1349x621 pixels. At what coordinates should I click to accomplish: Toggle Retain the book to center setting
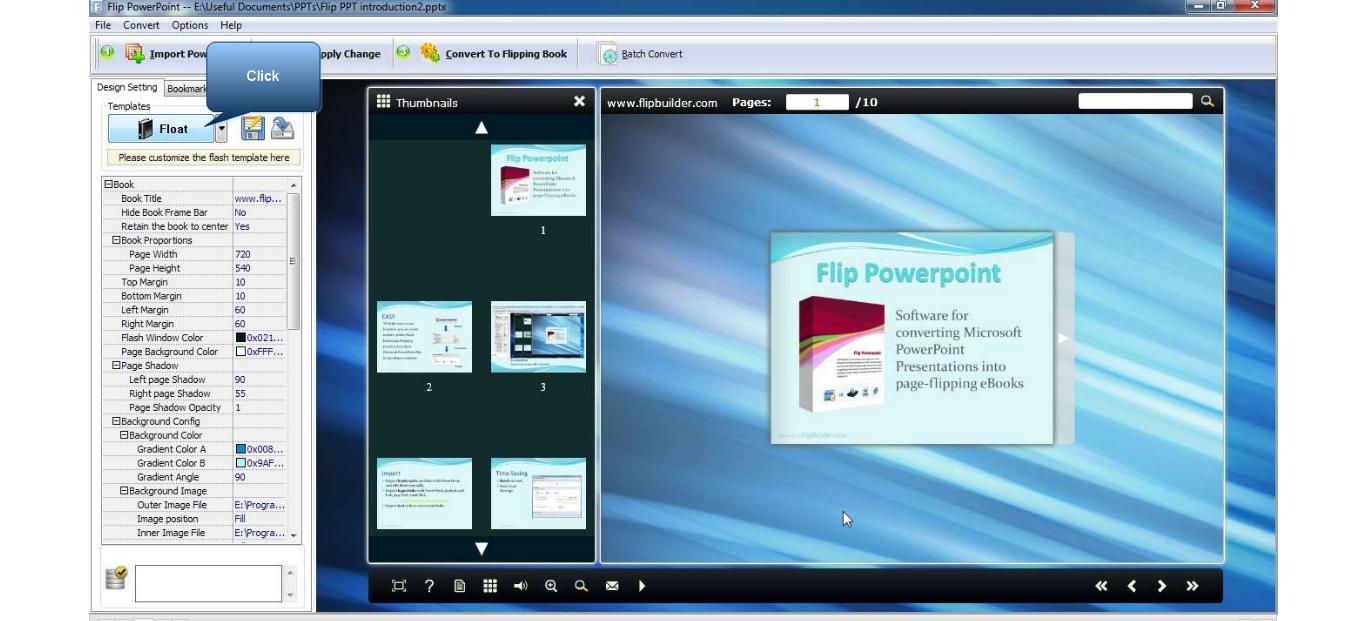click(258, 226)
